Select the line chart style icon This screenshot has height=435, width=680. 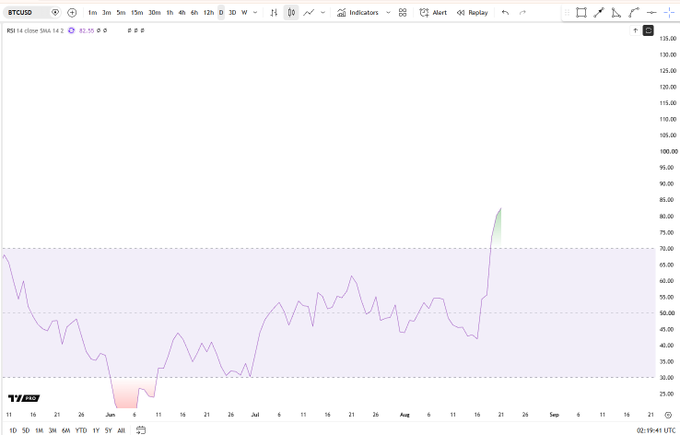tap(309, 13)
